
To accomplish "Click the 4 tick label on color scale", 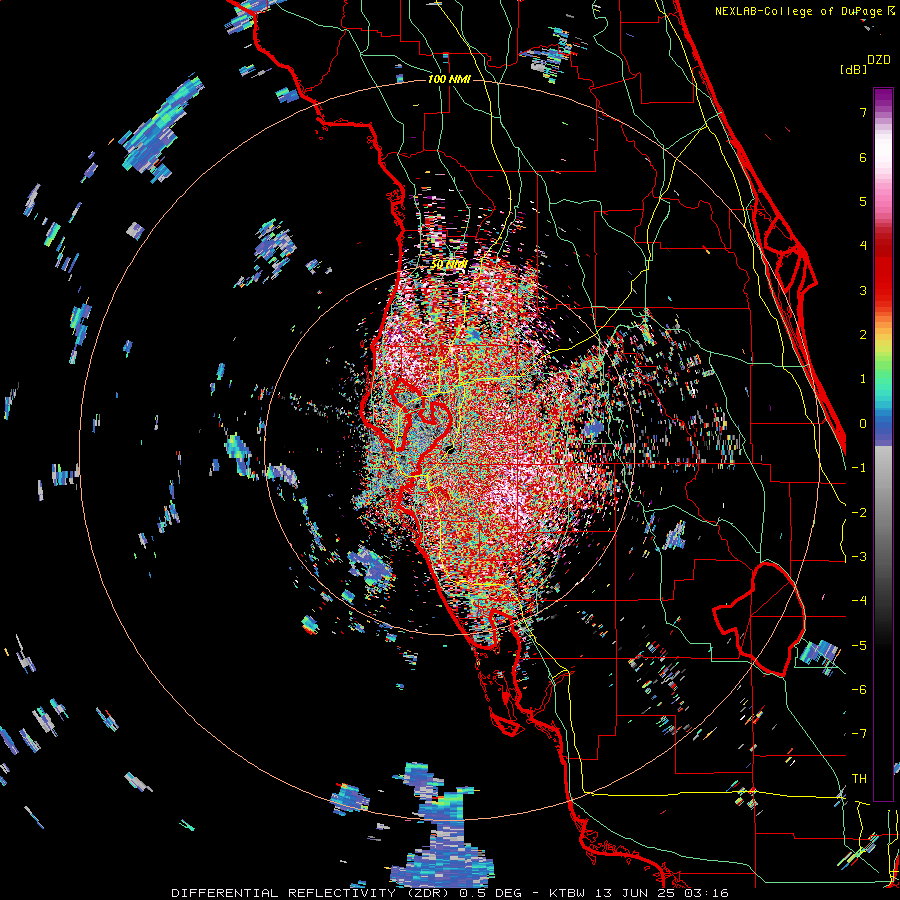I will [x=863, y=246].
